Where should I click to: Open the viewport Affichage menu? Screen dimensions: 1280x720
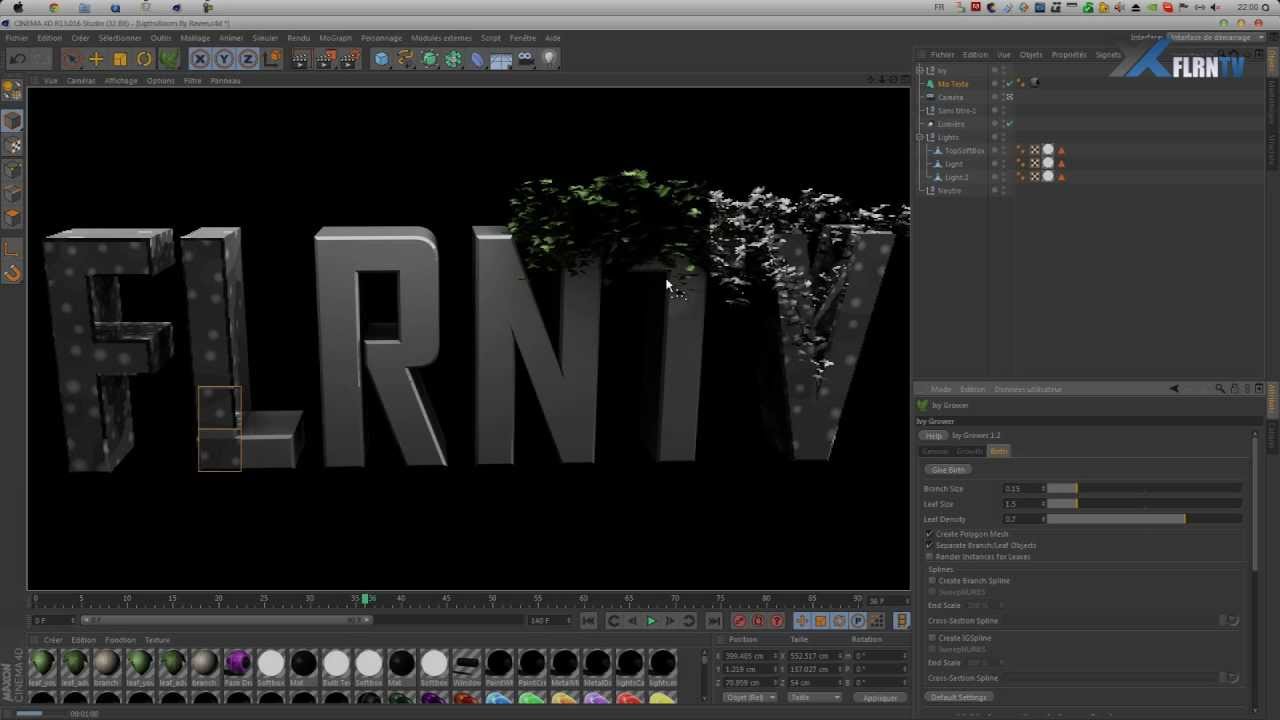tap(121, 81)
